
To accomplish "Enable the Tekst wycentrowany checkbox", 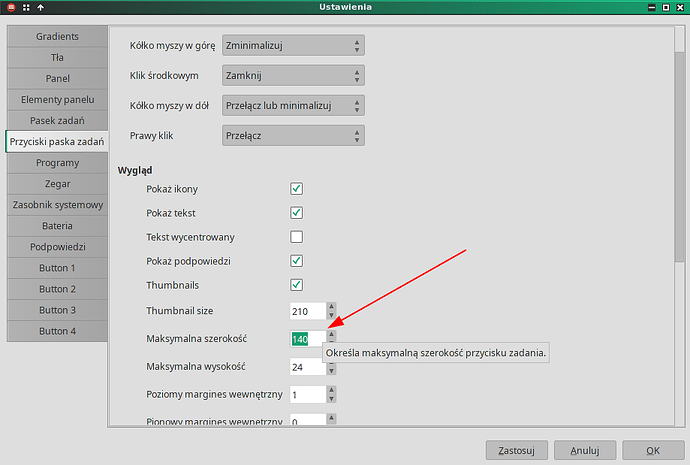I will click(296, 237).
